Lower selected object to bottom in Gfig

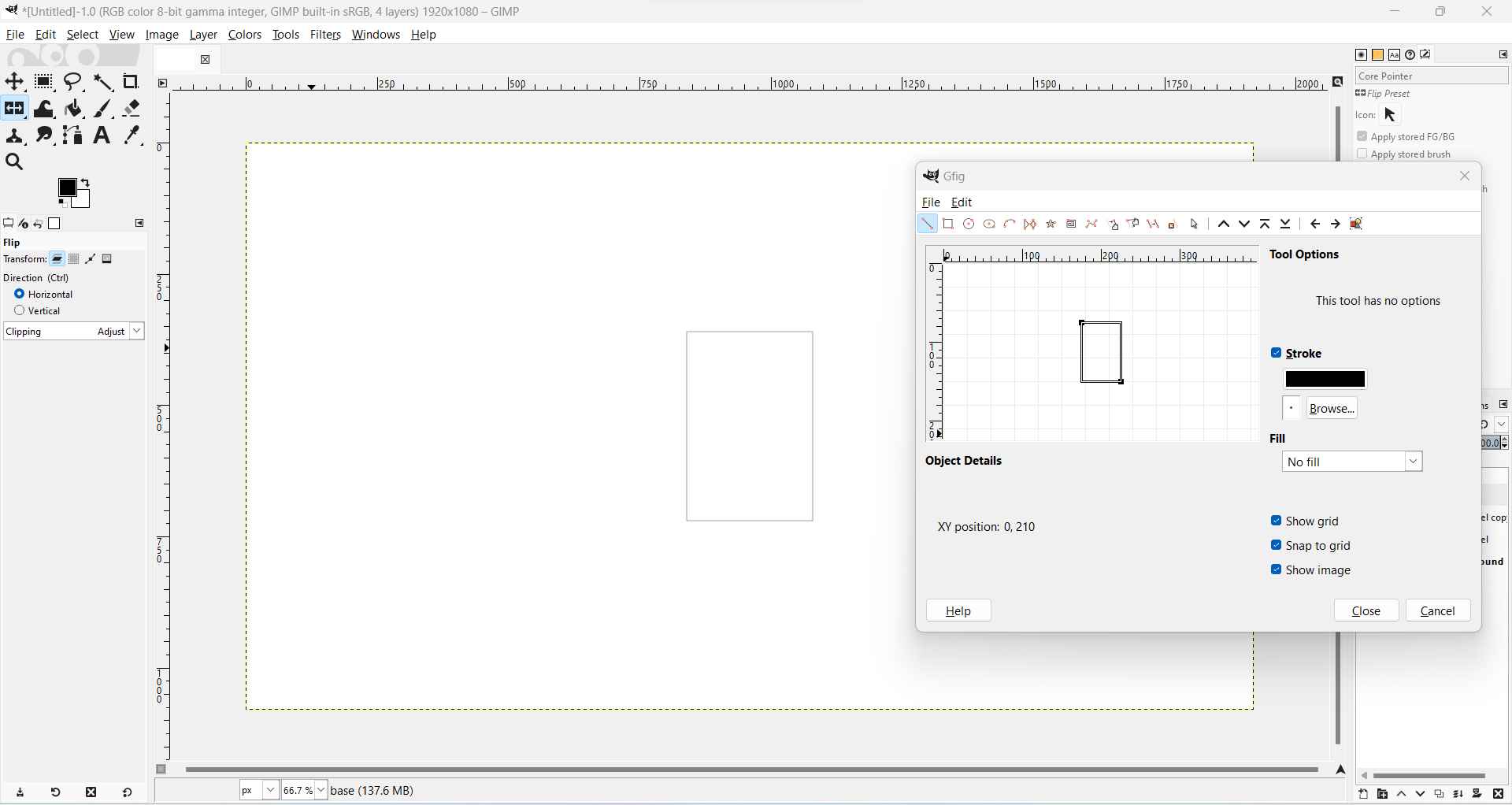[1286, 224]
